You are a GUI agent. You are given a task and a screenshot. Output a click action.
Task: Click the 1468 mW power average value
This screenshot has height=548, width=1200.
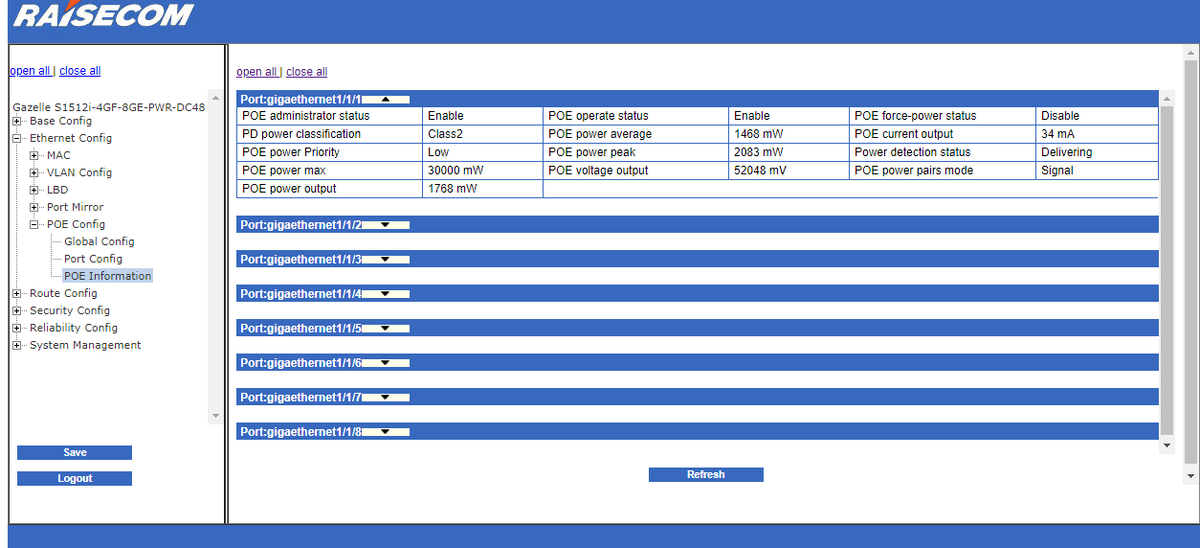point(759,134)
